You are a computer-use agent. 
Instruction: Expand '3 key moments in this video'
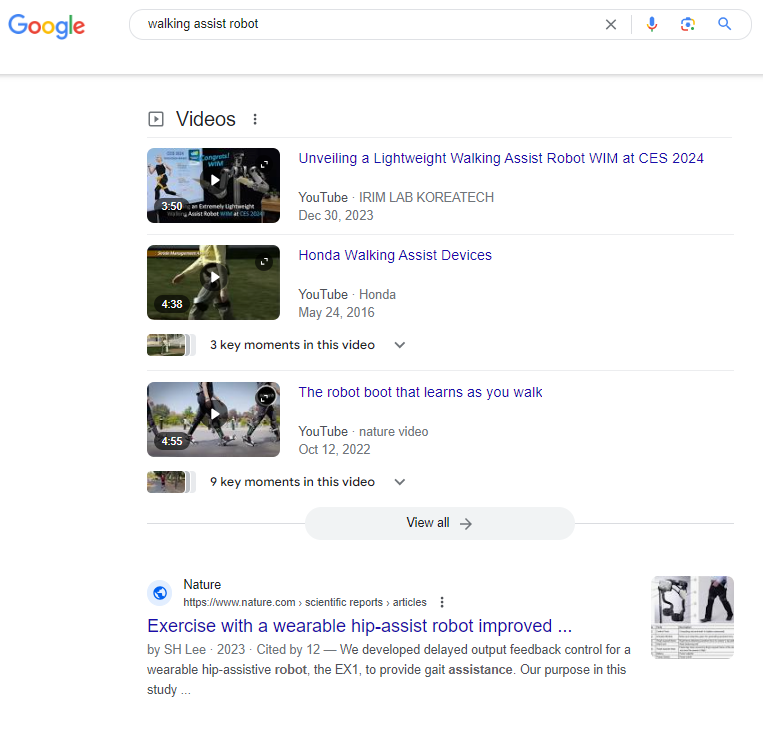click(x=308, y=345)
